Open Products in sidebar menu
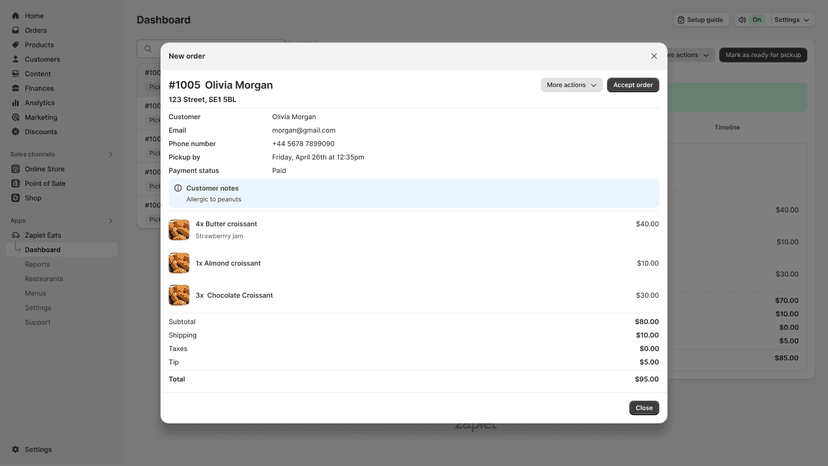Image resolution: width=828 pixels, height=466 pixels. point(39,45)
